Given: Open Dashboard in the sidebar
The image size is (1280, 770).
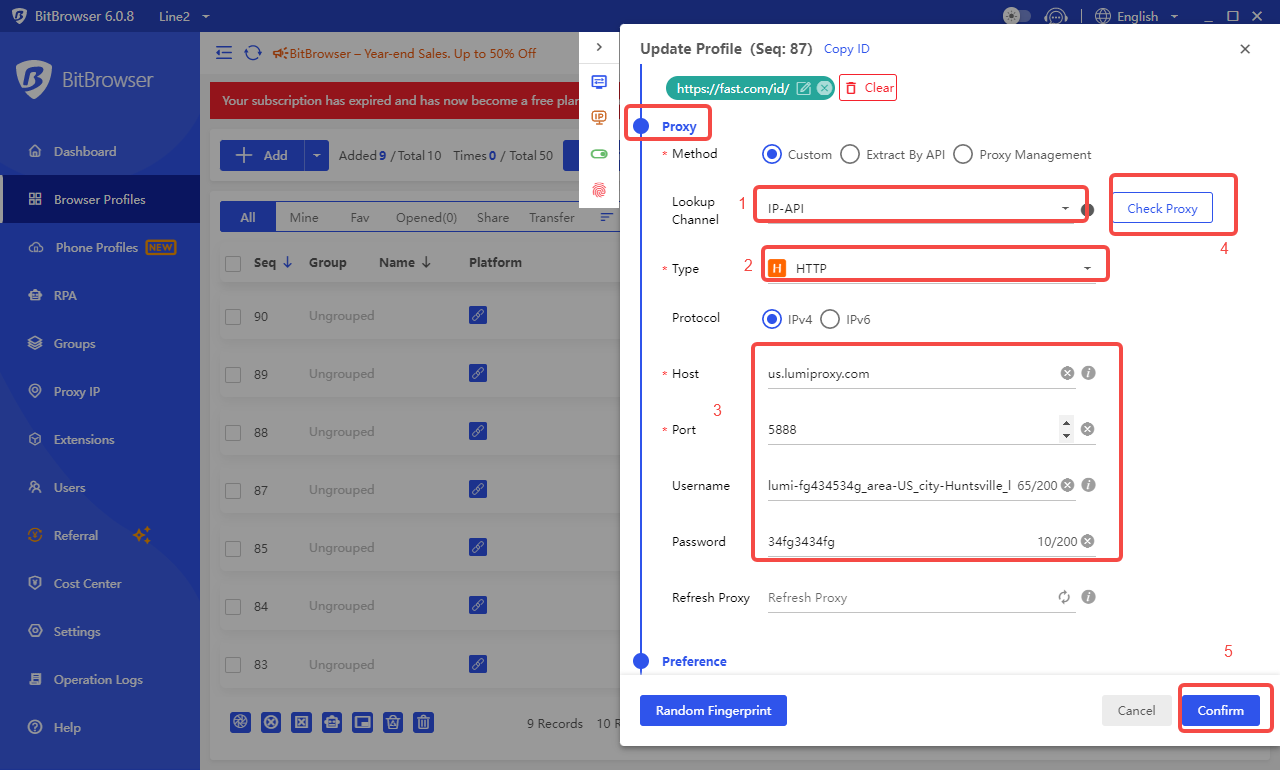Looking at the screenshot, I should point(100,152).
